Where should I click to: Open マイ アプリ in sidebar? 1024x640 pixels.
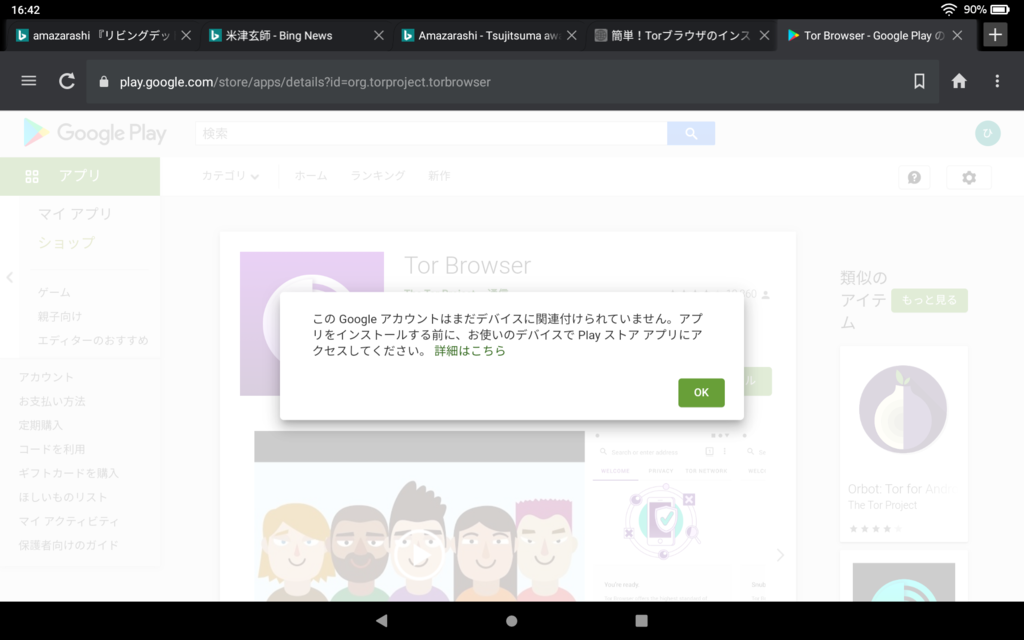tap(75, 214)
